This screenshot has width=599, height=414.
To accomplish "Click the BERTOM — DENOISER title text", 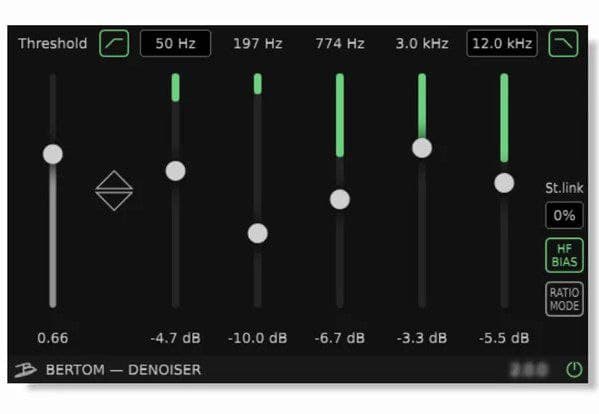I will pos(123,370).
